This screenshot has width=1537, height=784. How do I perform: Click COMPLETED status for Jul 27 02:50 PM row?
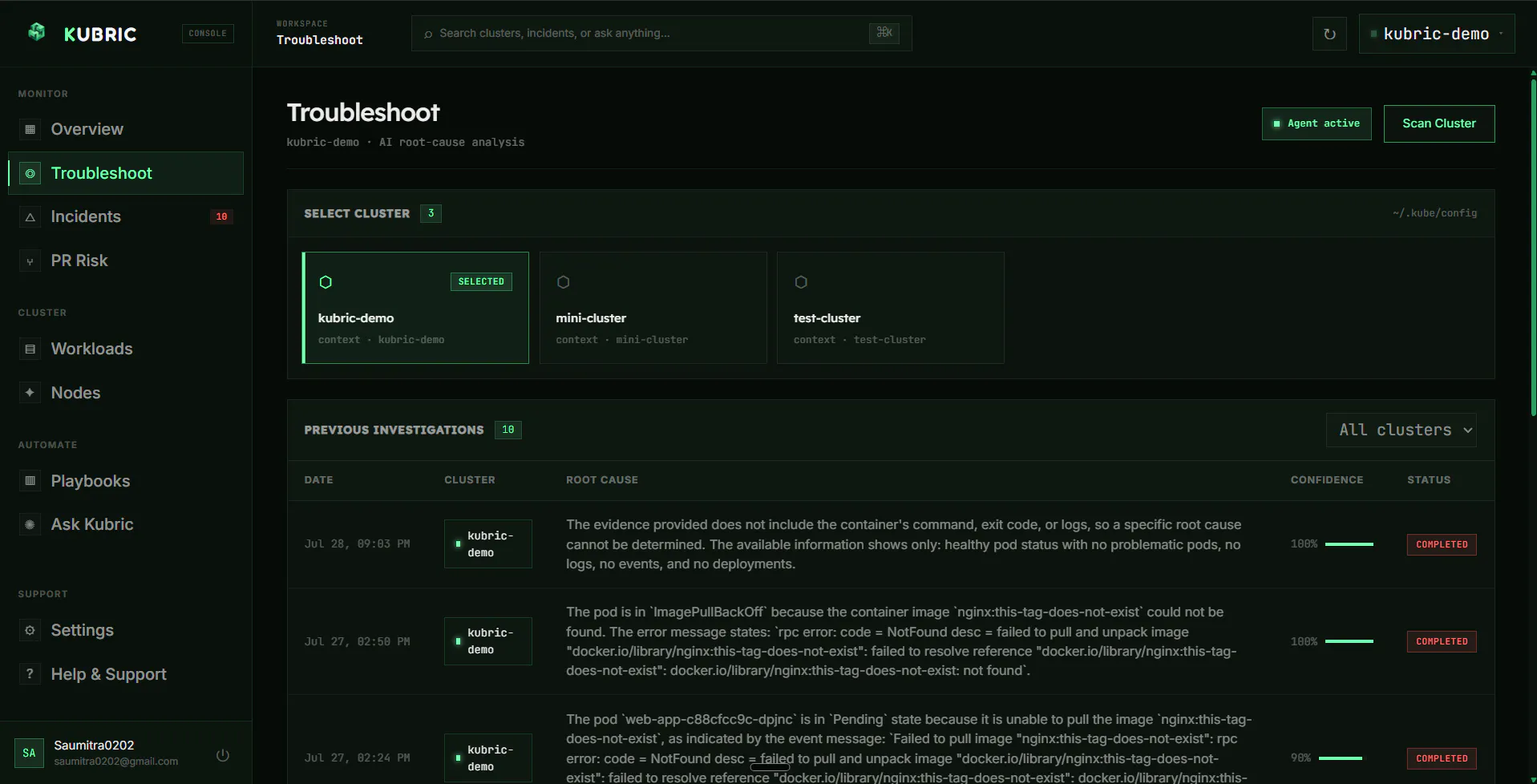click(1442, 641)
